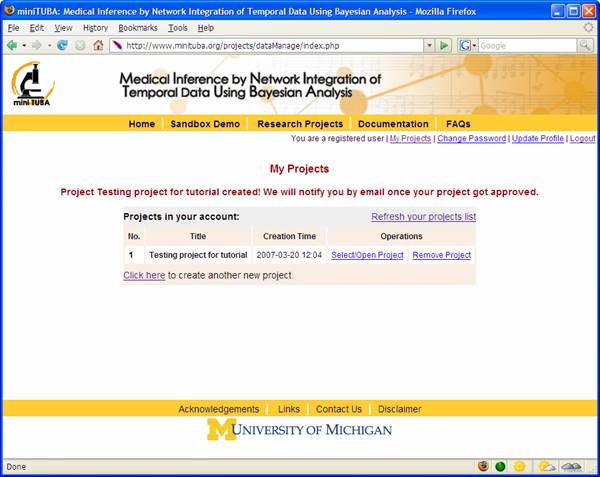Open the Back history dropdown arrow
Image resolution: width=600 pixels, height=477 pixels.
[24, 46]
